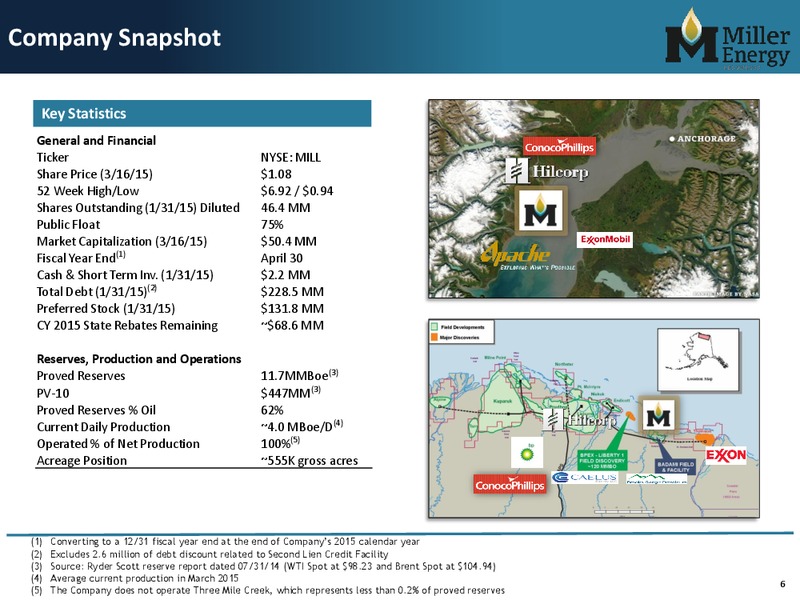Click footnote 1 about fiscal year conversion
This screenshot has height=600, width=800.
pos(226,541)
